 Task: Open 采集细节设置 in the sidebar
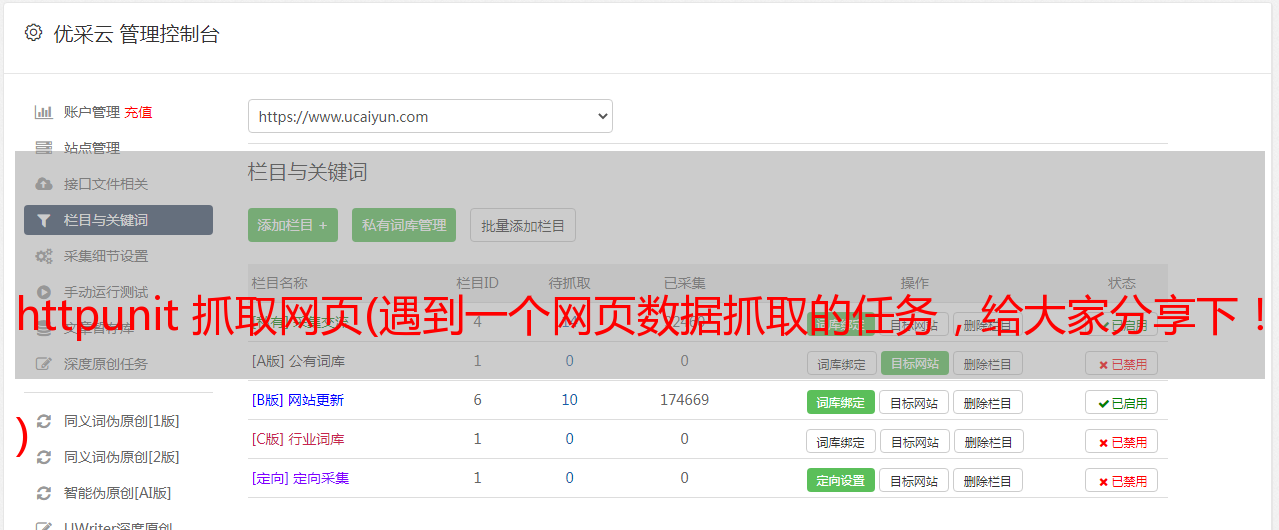coord(106,256)
